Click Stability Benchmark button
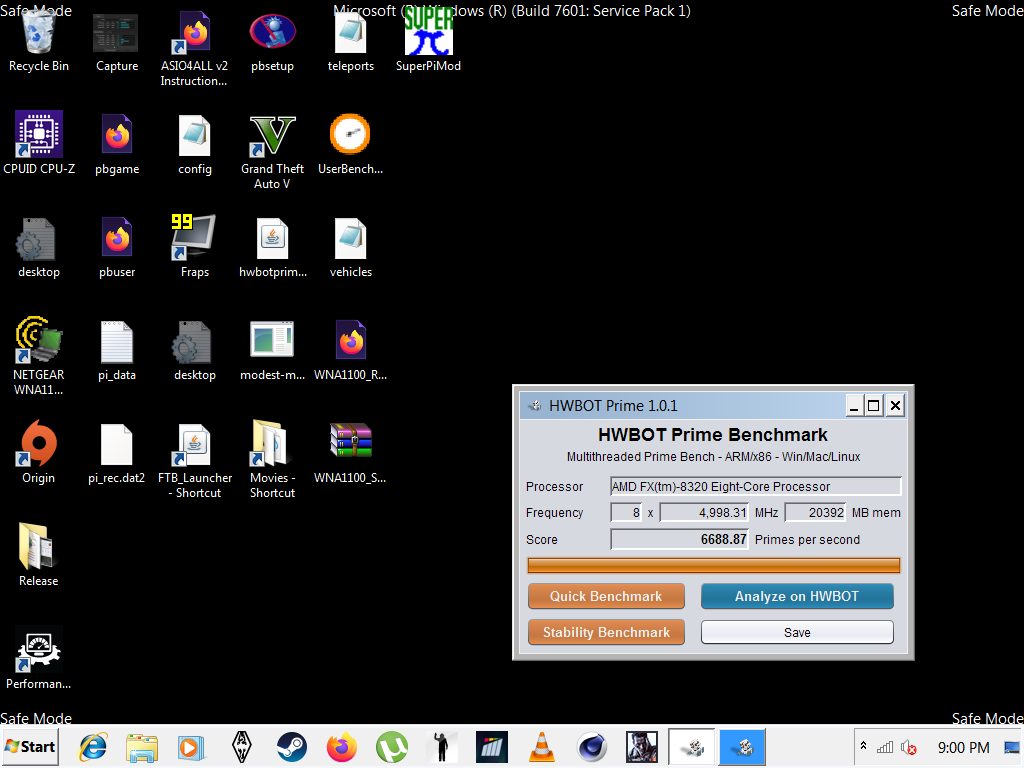 606,632
